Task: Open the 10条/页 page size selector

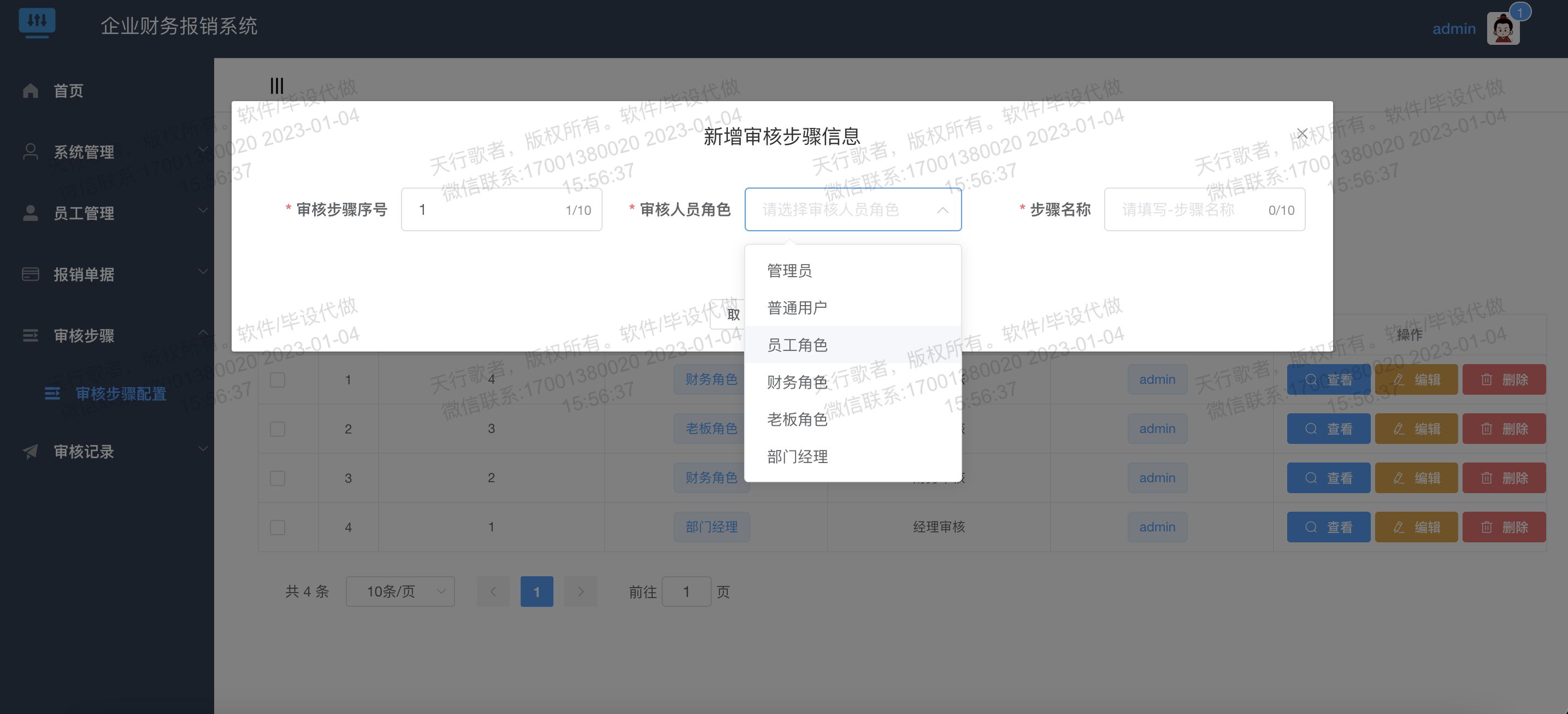Action: [400, 592]
